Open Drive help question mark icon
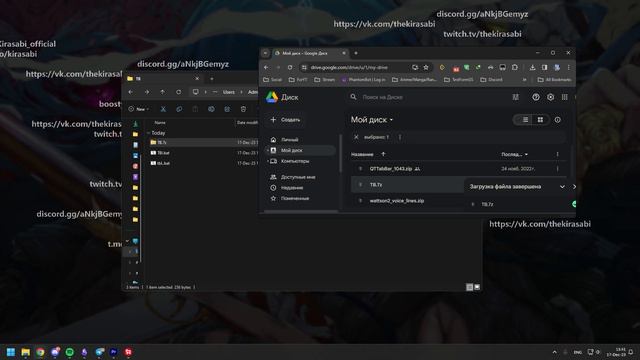 (536, 97)
